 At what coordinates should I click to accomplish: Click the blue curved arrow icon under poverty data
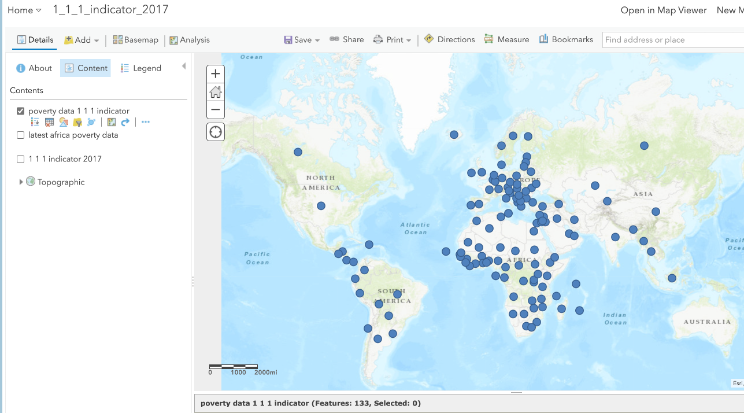[x=125, y=122]
